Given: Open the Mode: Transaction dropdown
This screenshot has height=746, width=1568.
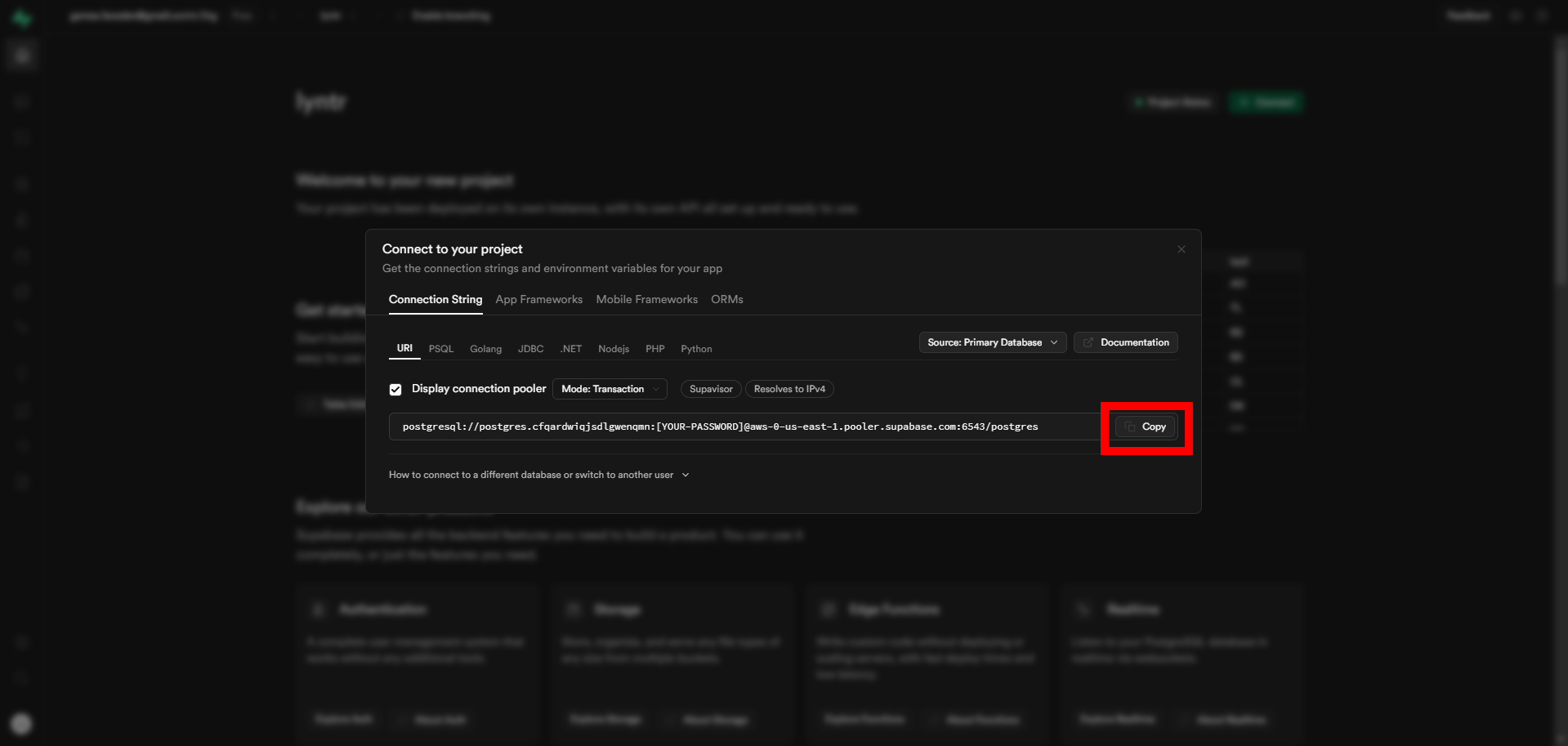Looking at the screenshot, I should [x=610, y=389].
